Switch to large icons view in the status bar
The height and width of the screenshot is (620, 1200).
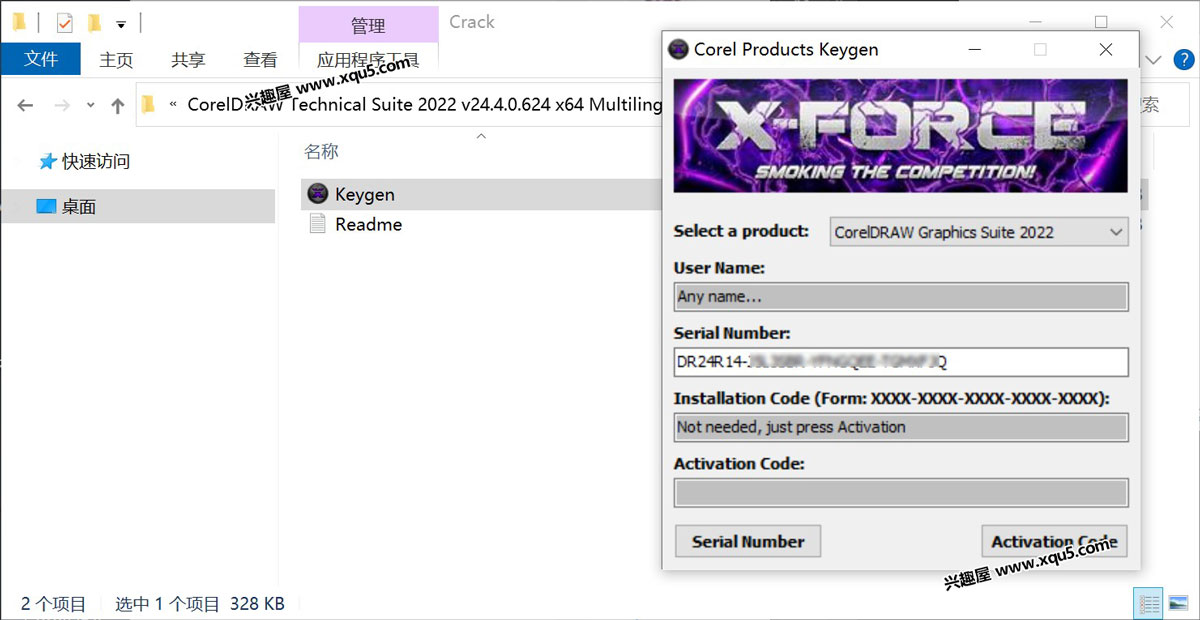coord(1178,603)
